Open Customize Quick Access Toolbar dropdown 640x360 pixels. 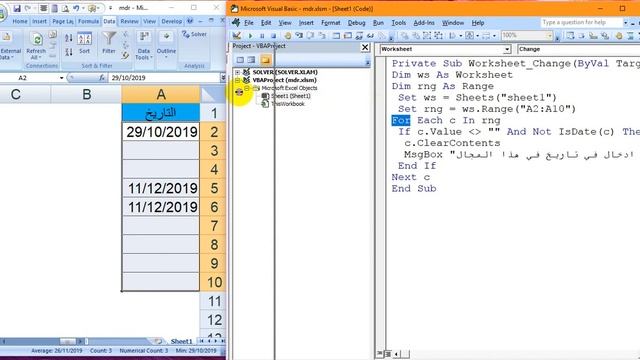point(110,8)
